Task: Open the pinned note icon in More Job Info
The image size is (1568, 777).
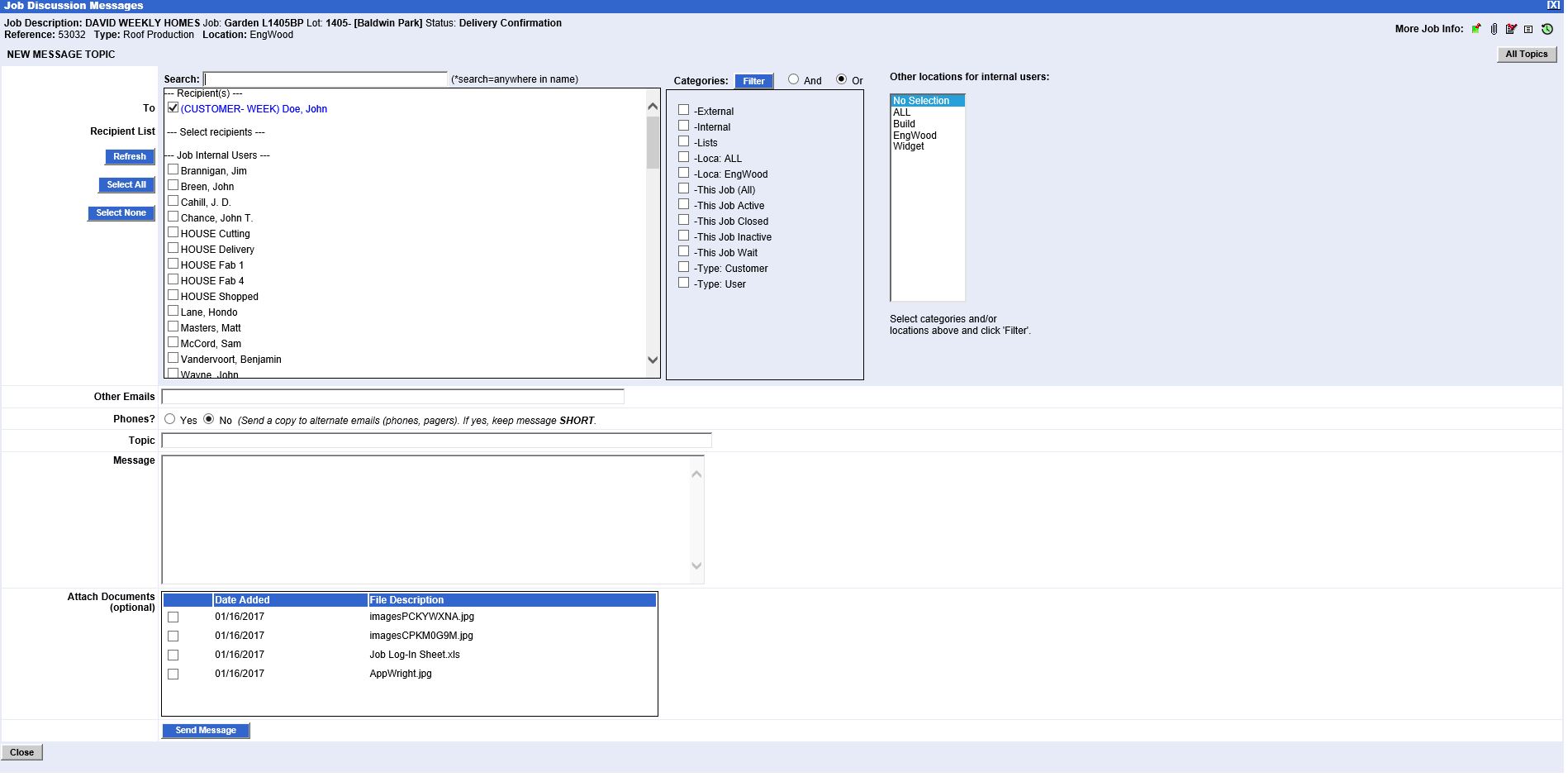Action: pos(1476,29)
